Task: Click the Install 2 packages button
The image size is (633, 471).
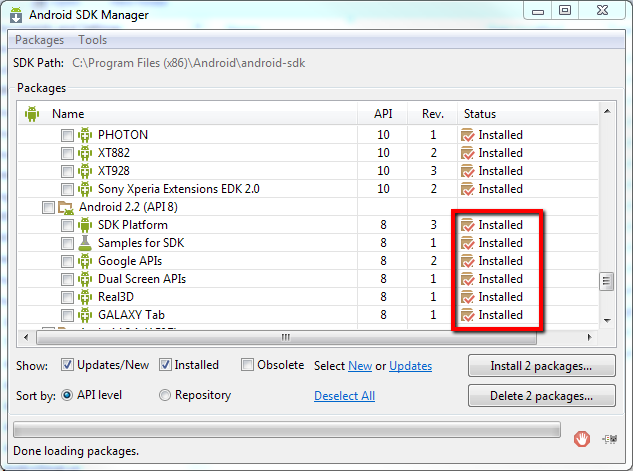Action: pyautogui.click(x=541, y=366)
